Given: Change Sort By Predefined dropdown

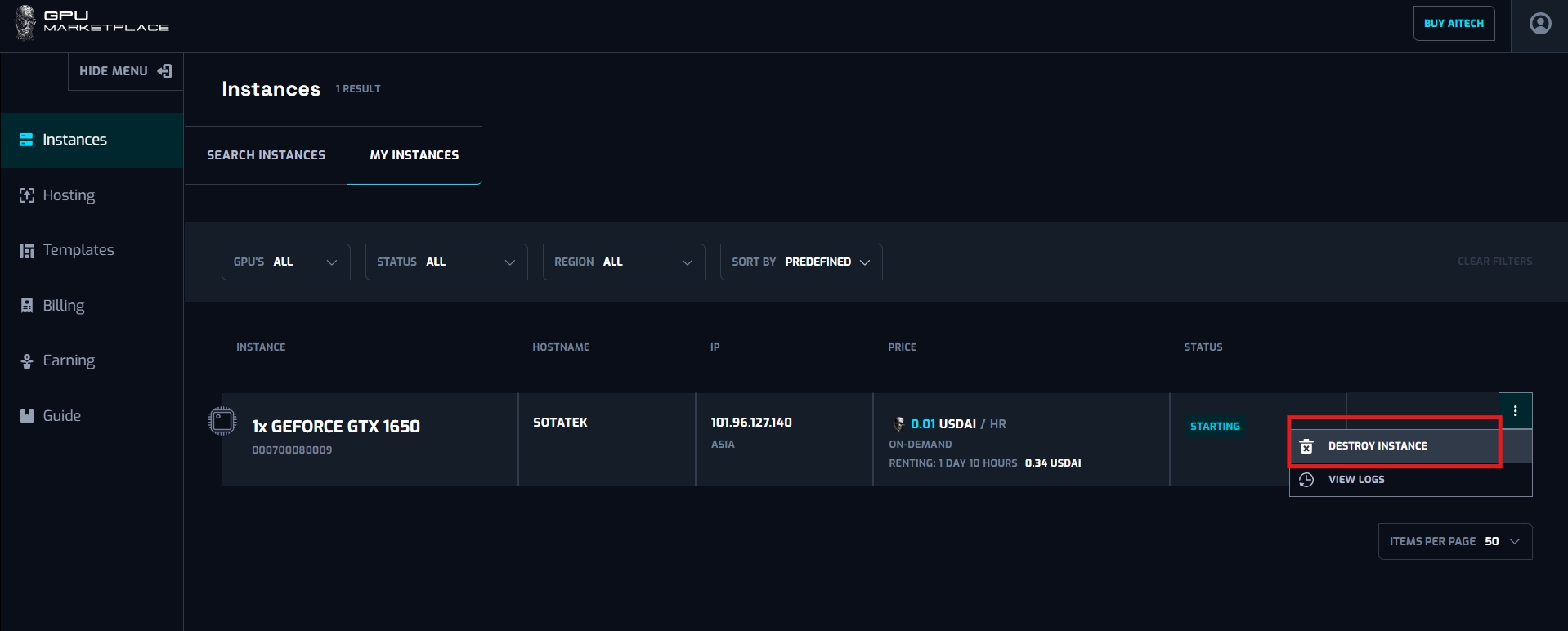Looking at the screenshot, I should pyautogui.click(x=800, y=262).
